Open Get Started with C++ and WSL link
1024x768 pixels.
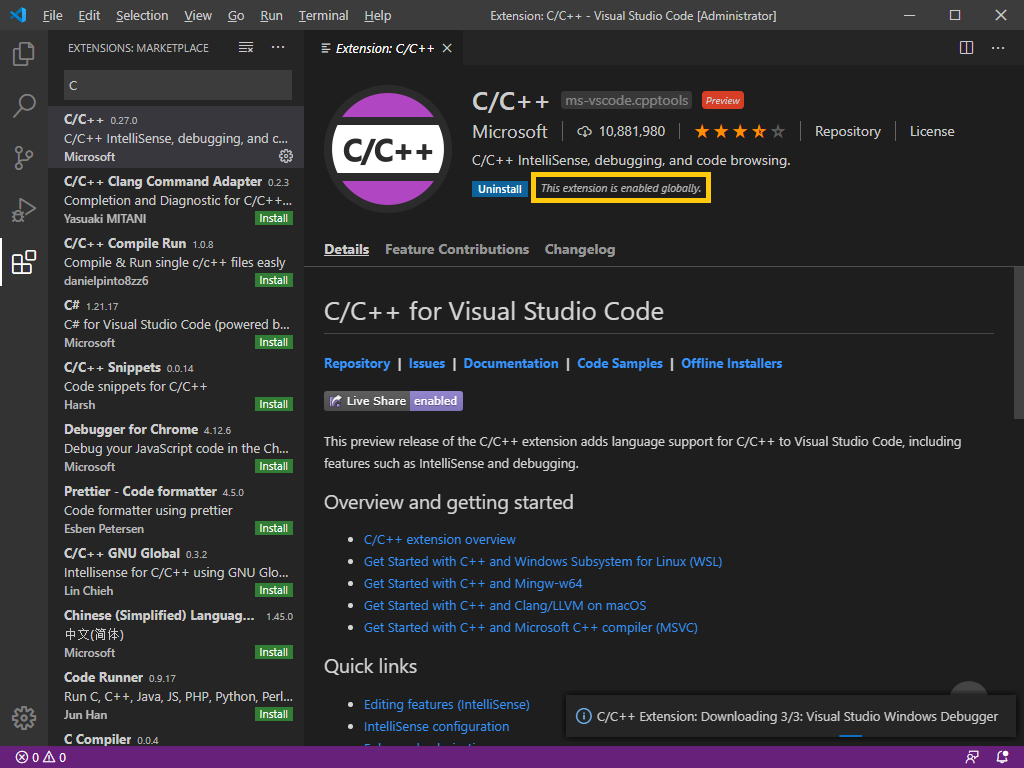tap(543, 562)
